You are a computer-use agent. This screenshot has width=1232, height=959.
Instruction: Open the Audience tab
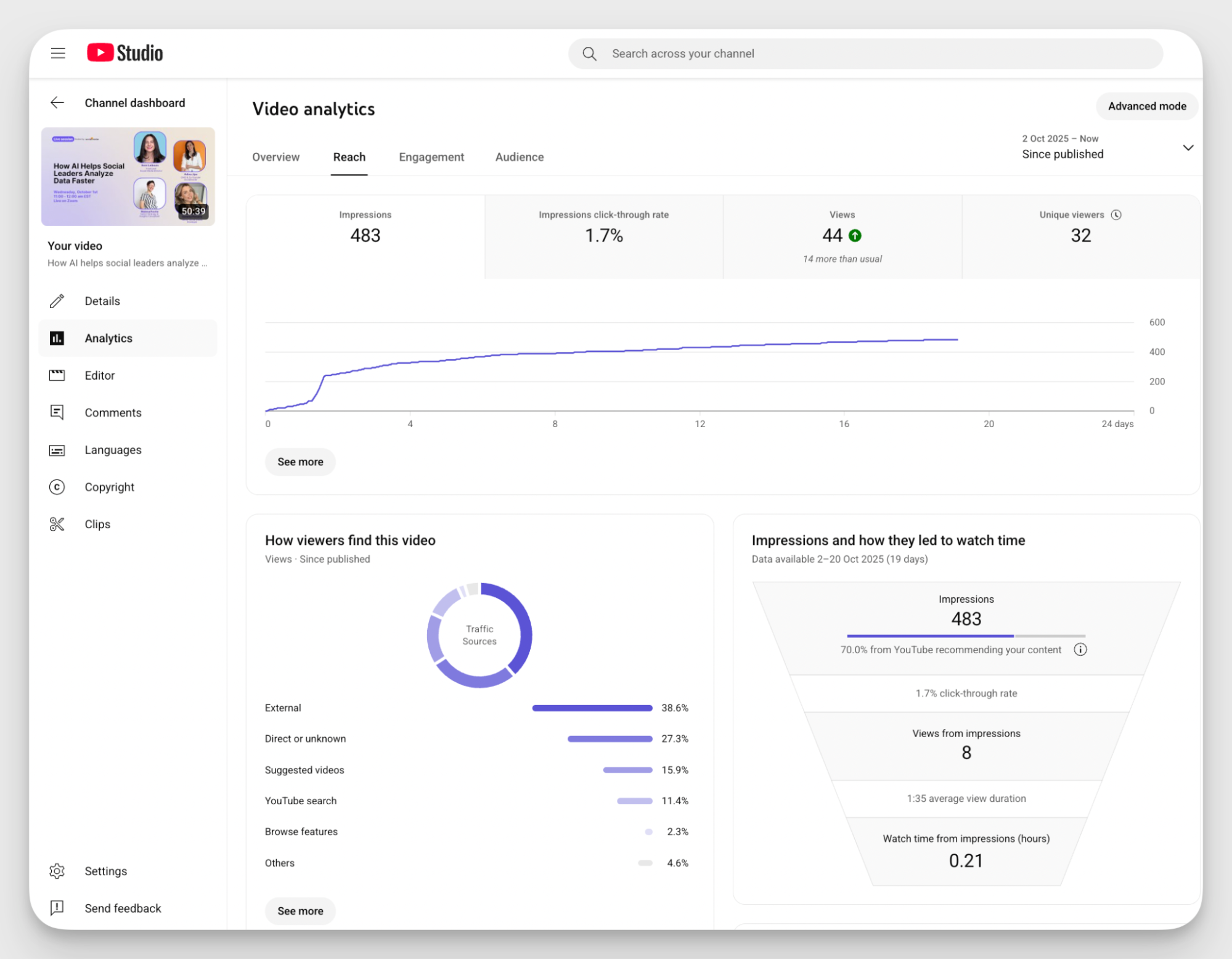click(x=519, y=157)
